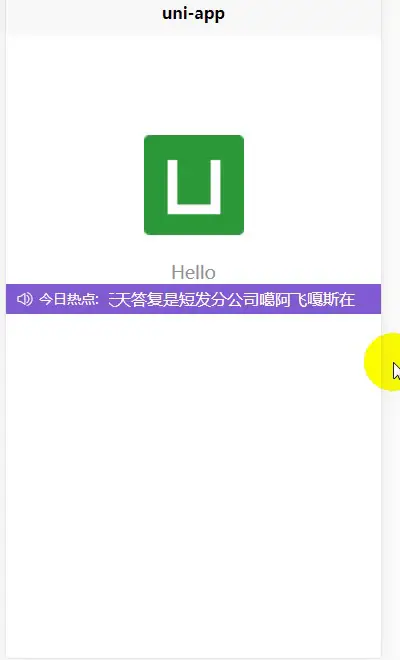Screen dimensions: 400x660
Task: Click the purple bar's empty right end
Action: [x=368, y=299]
